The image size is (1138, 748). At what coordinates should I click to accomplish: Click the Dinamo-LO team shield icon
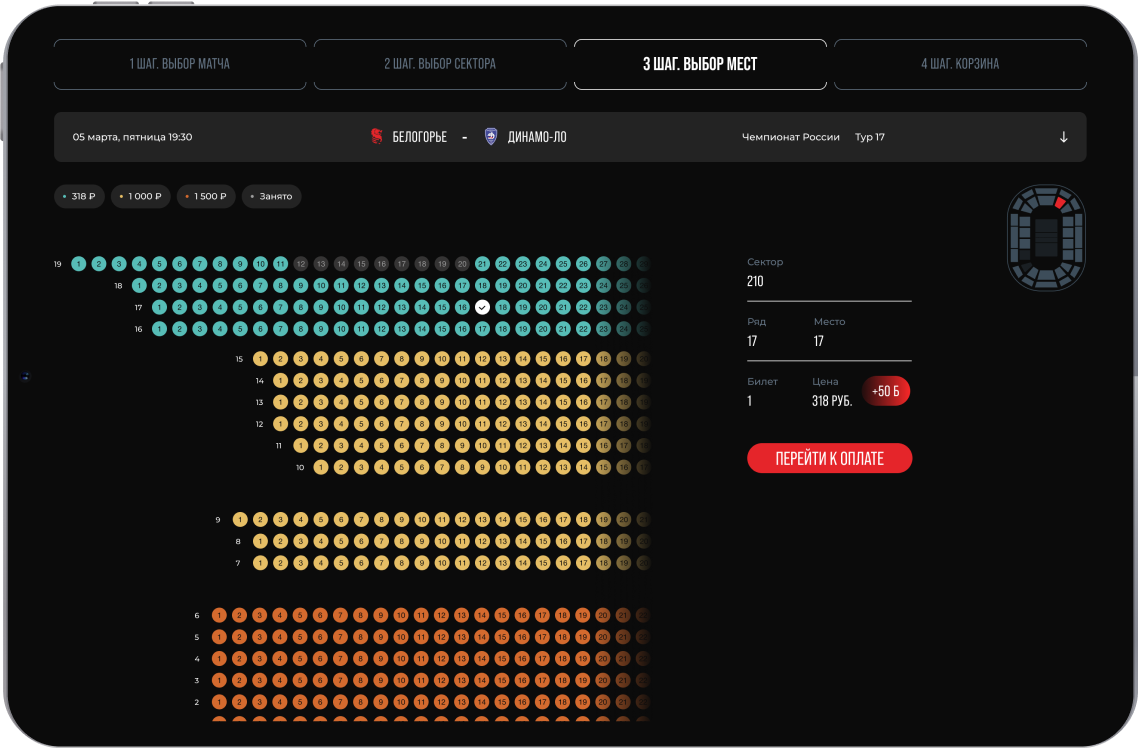tap(490, 137)
